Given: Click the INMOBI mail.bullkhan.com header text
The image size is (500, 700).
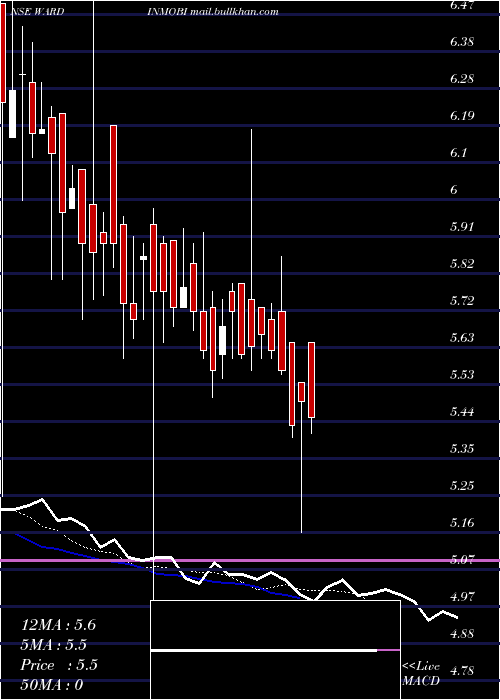Looking at the screenshot, I should click(x=213, y=12).
